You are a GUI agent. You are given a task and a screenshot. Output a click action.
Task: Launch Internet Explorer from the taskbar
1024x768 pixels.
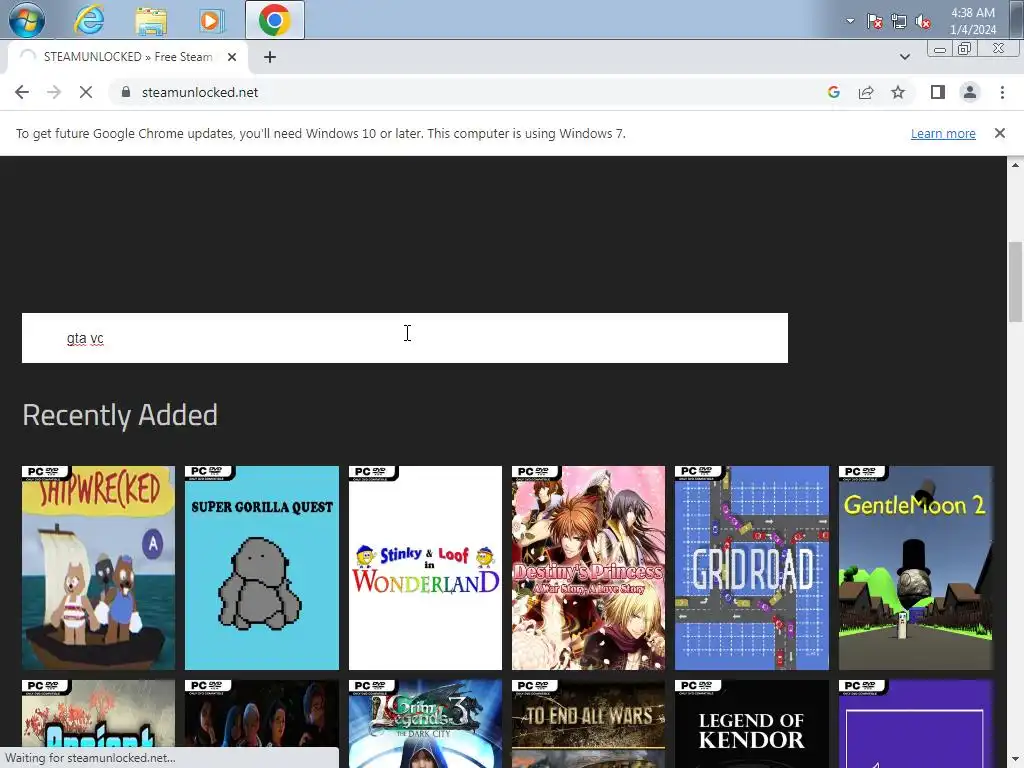point(89,20)
